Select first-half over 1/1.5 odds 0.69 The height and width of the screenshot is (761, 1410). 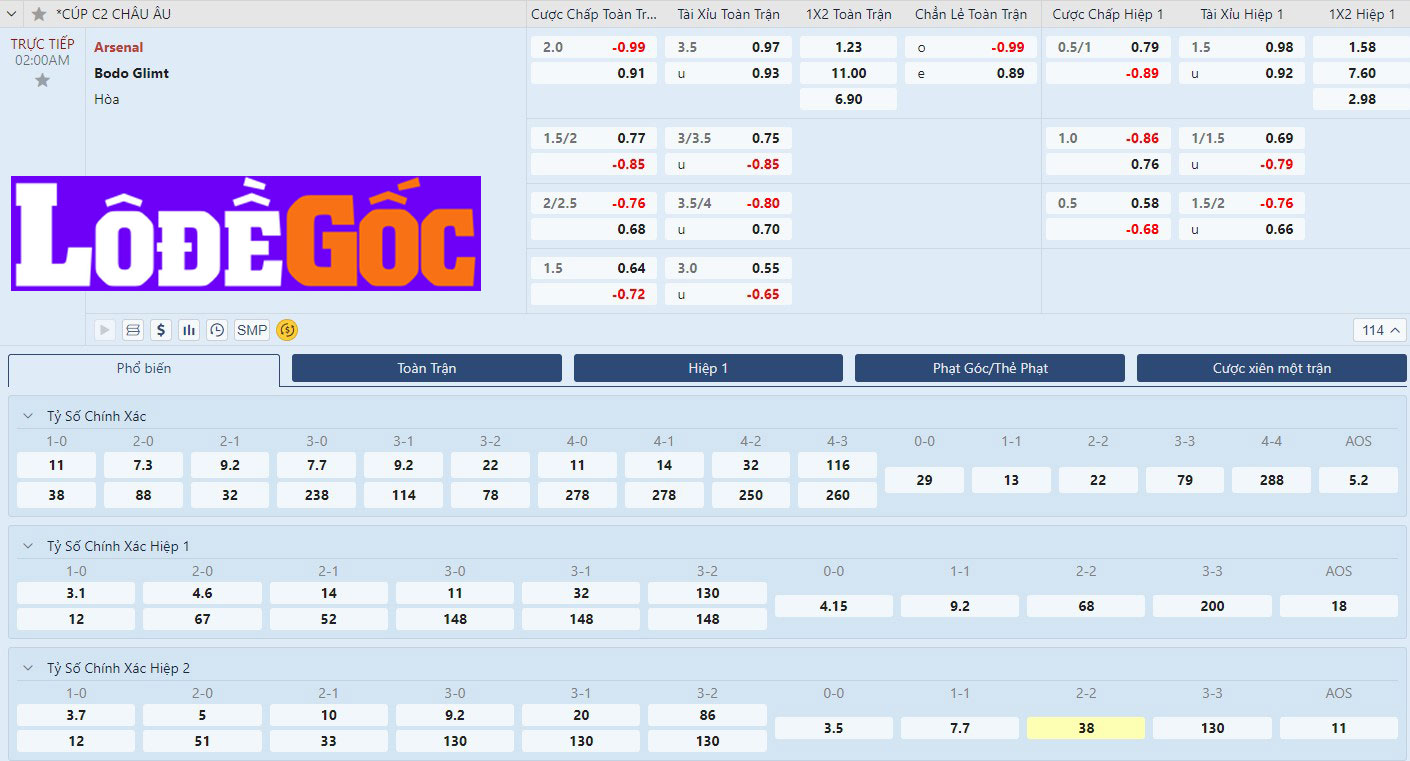[x=1242, y=138]
